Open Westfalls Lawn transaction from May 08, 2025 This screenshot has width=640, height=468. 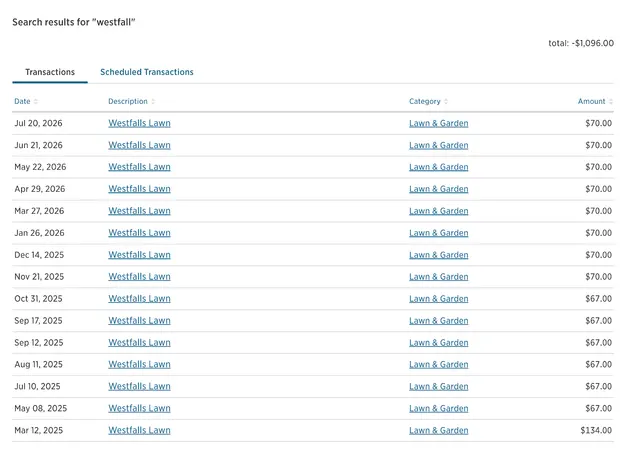pyautogui.click(x=139, y=408)
